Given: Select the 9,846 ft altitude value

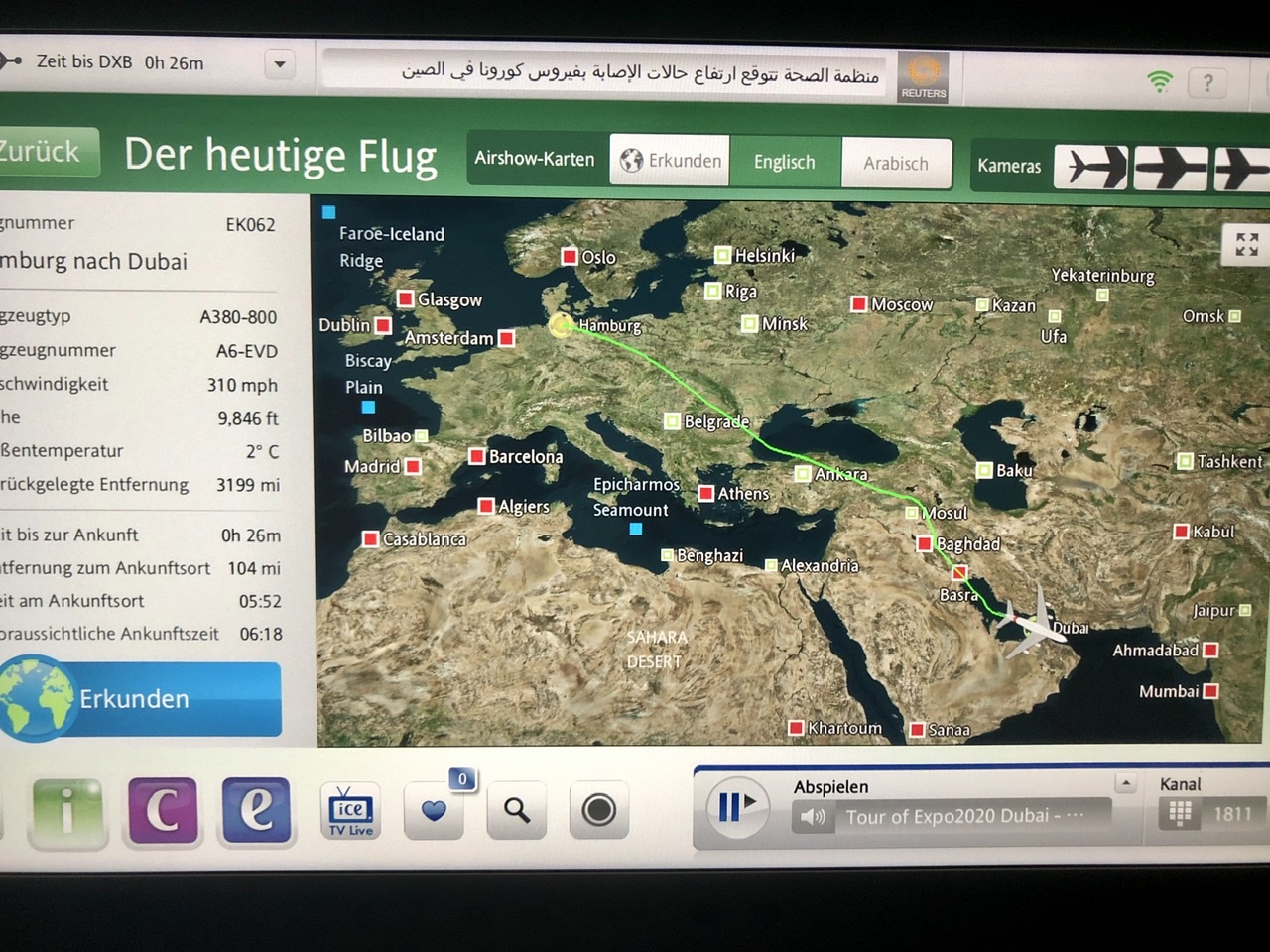Looking at the screenshot, I should (x=248, y=418).
